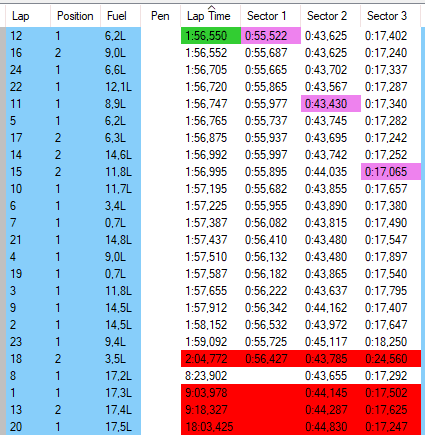Select the purple Sector 1 time 0:55,522

click(x=271, y=36)
